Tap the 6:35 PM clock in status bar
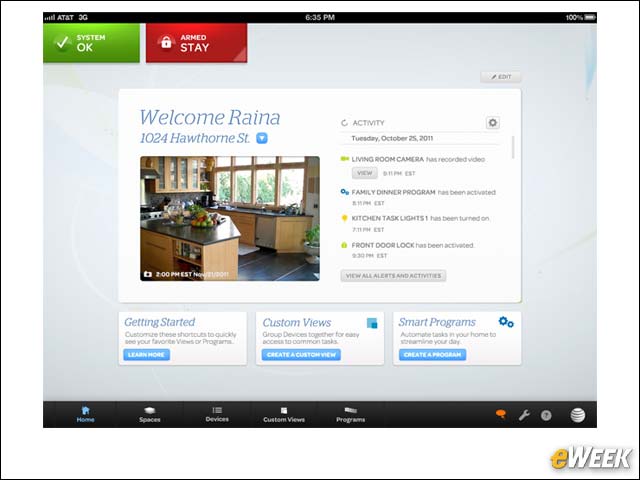 [x=320, y=17]
